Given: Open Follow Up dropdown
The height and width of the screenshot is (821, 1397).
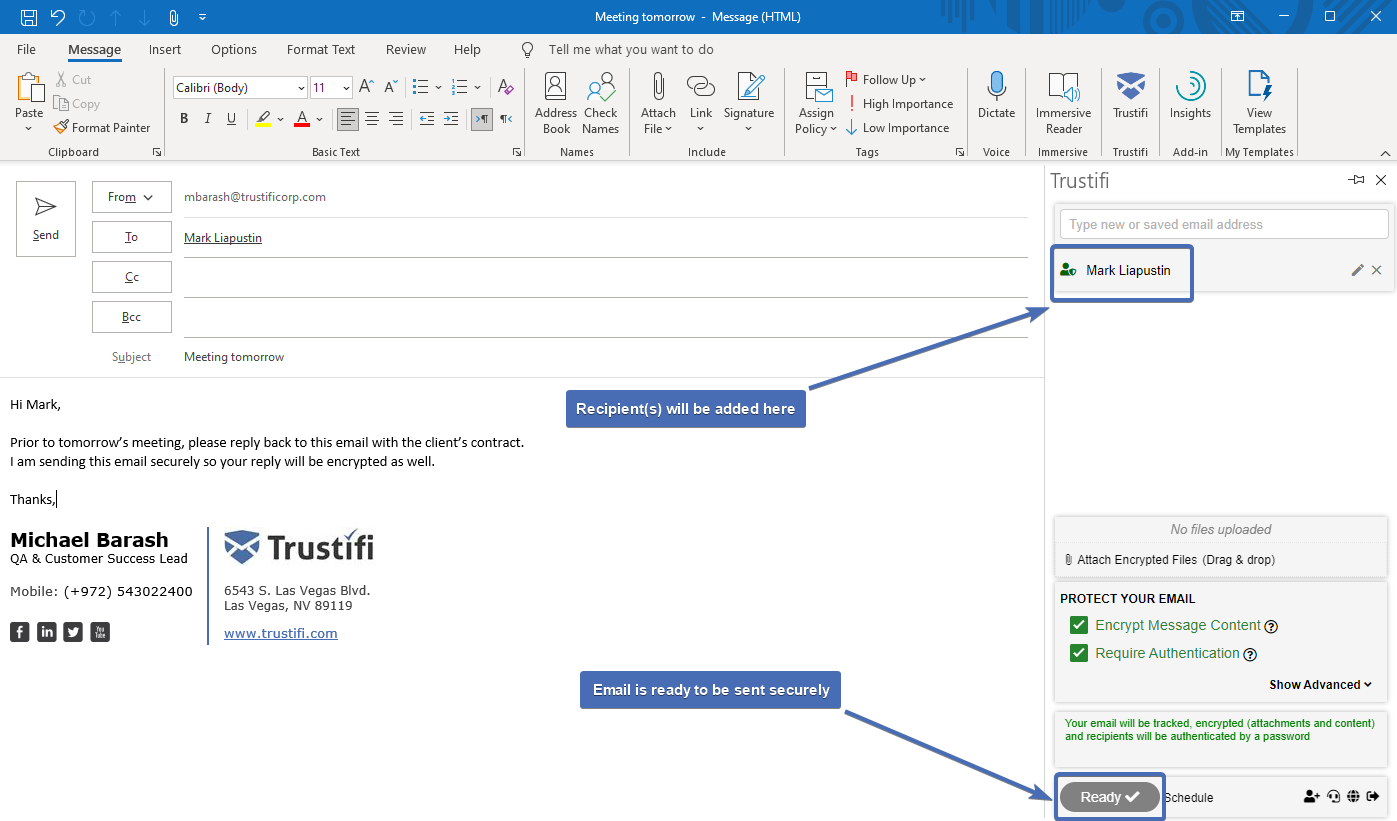Looking at the screenshot, I should pyautogui.click(x=886, y=80).
